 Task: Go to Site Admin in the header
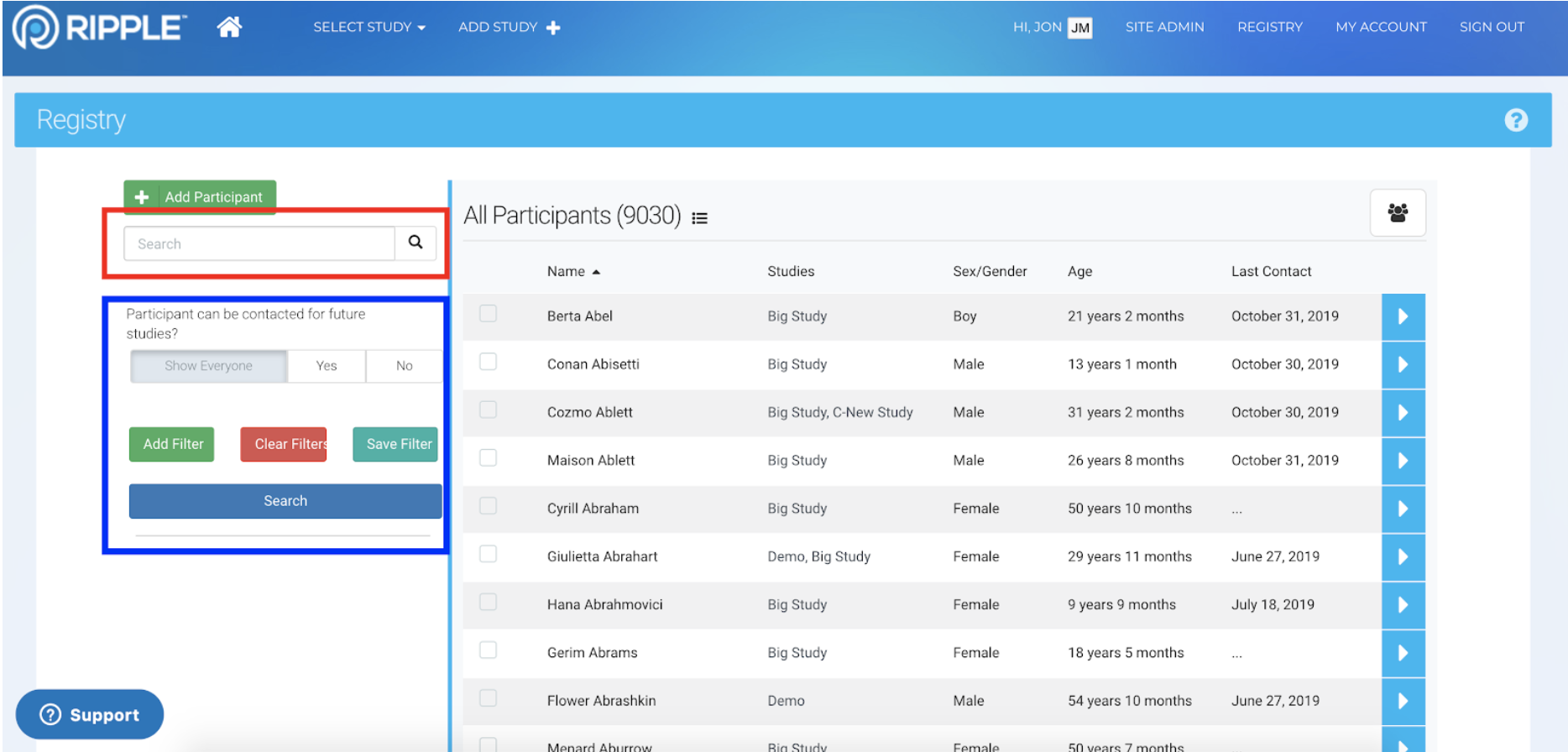coord(1164,27)
